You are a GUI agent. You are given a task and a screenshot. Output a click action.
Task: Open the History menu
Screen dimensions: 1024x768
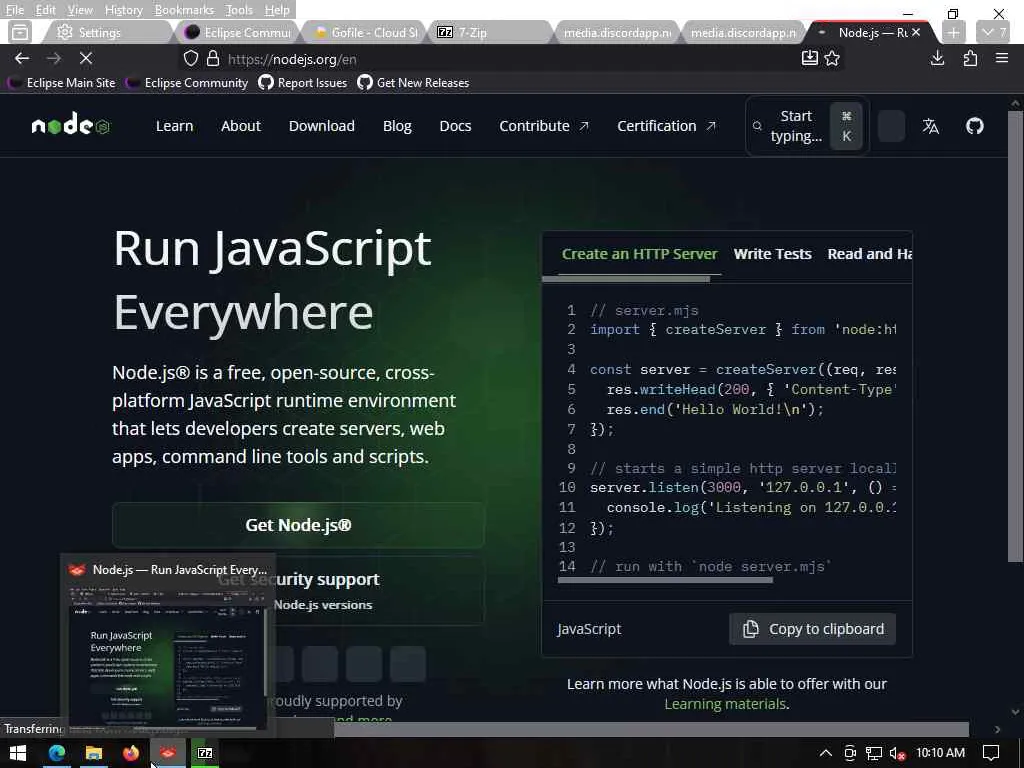tap(123, 10)
